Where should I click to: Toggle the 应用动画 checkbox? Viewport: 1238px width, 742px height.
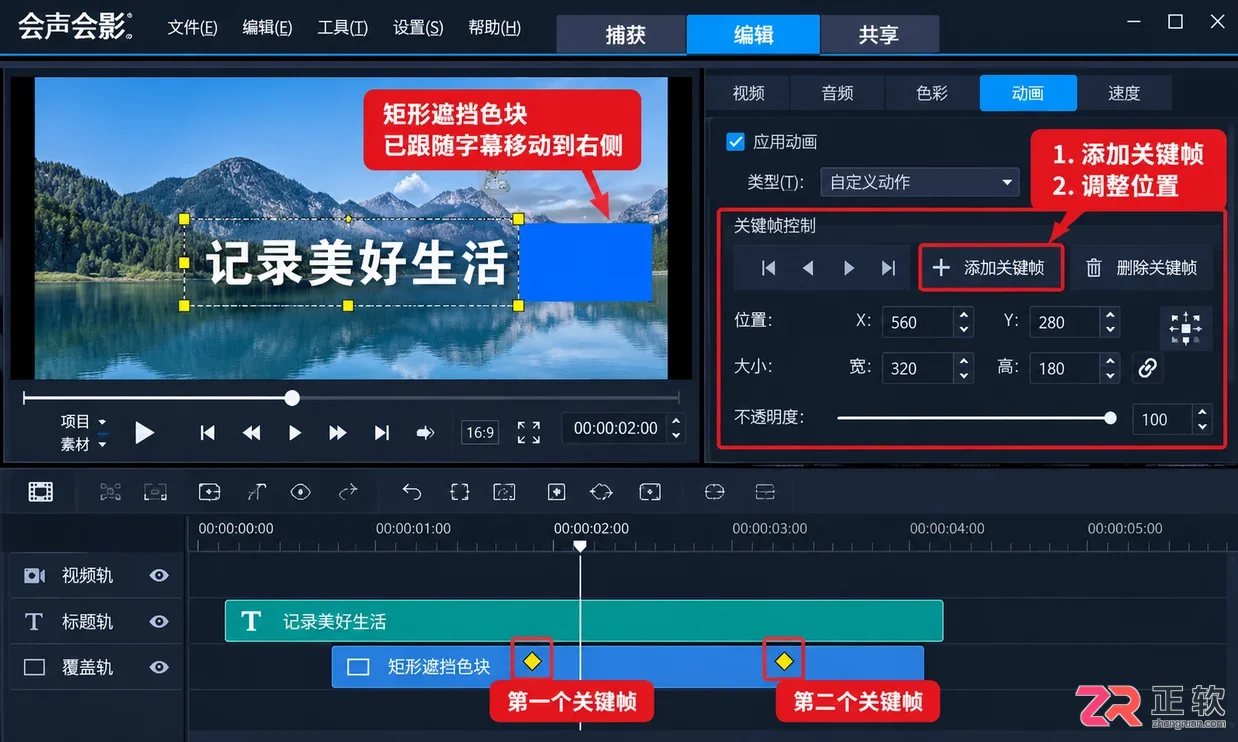[735, 142]
